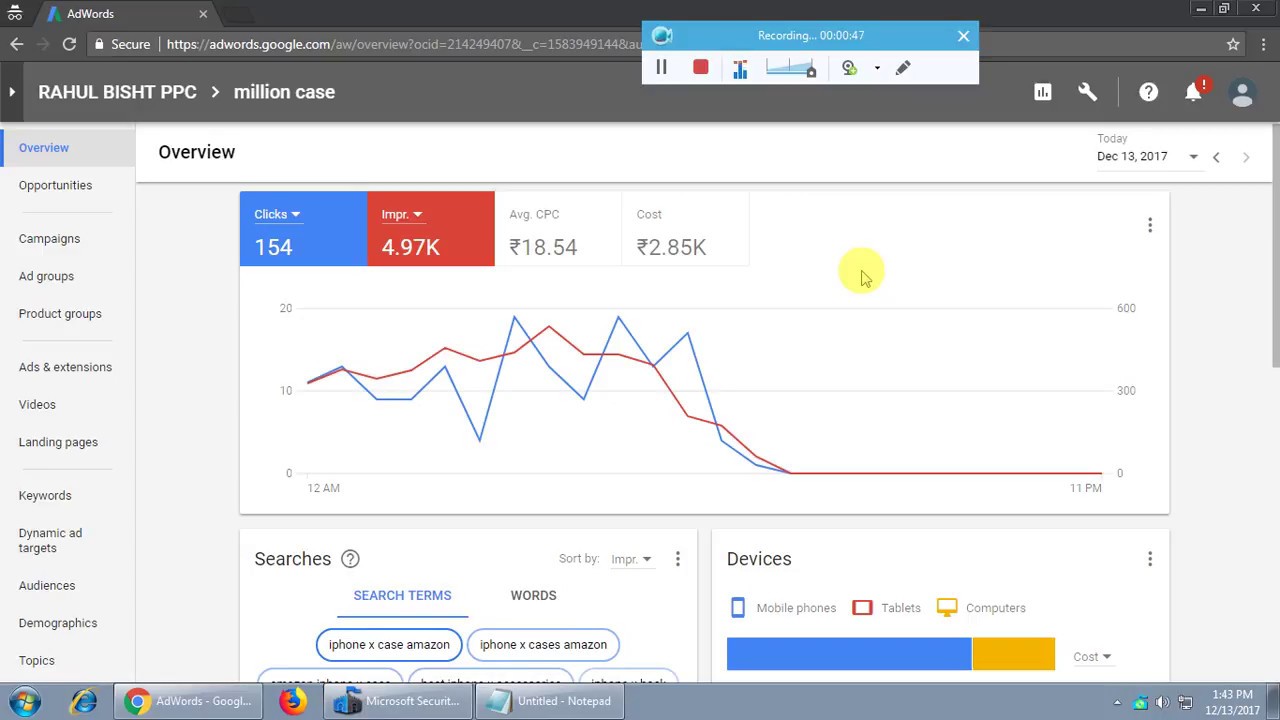Select 'iphone x case amazon' search term
This screenshot has width=1280, height=720.
click(389, 645)
